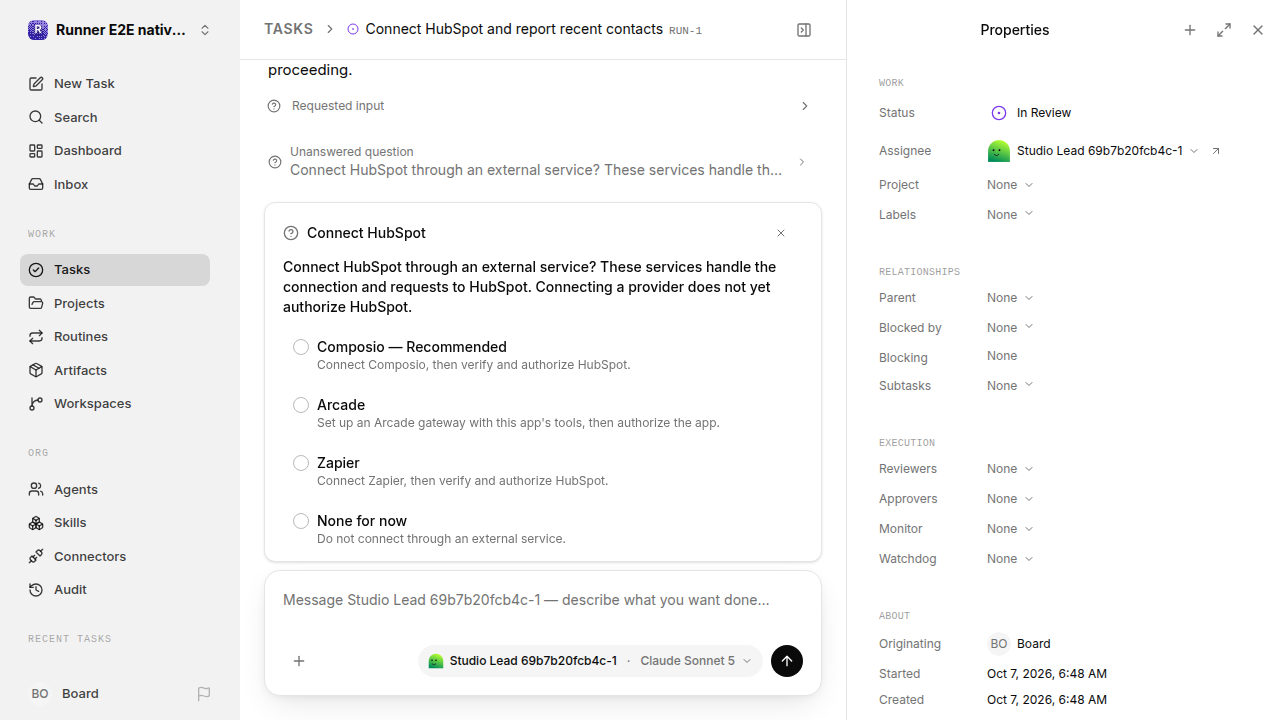Screen dimensions: 1280x720
Task: Open the Project None dropdown
Action: pos(1010,185)
